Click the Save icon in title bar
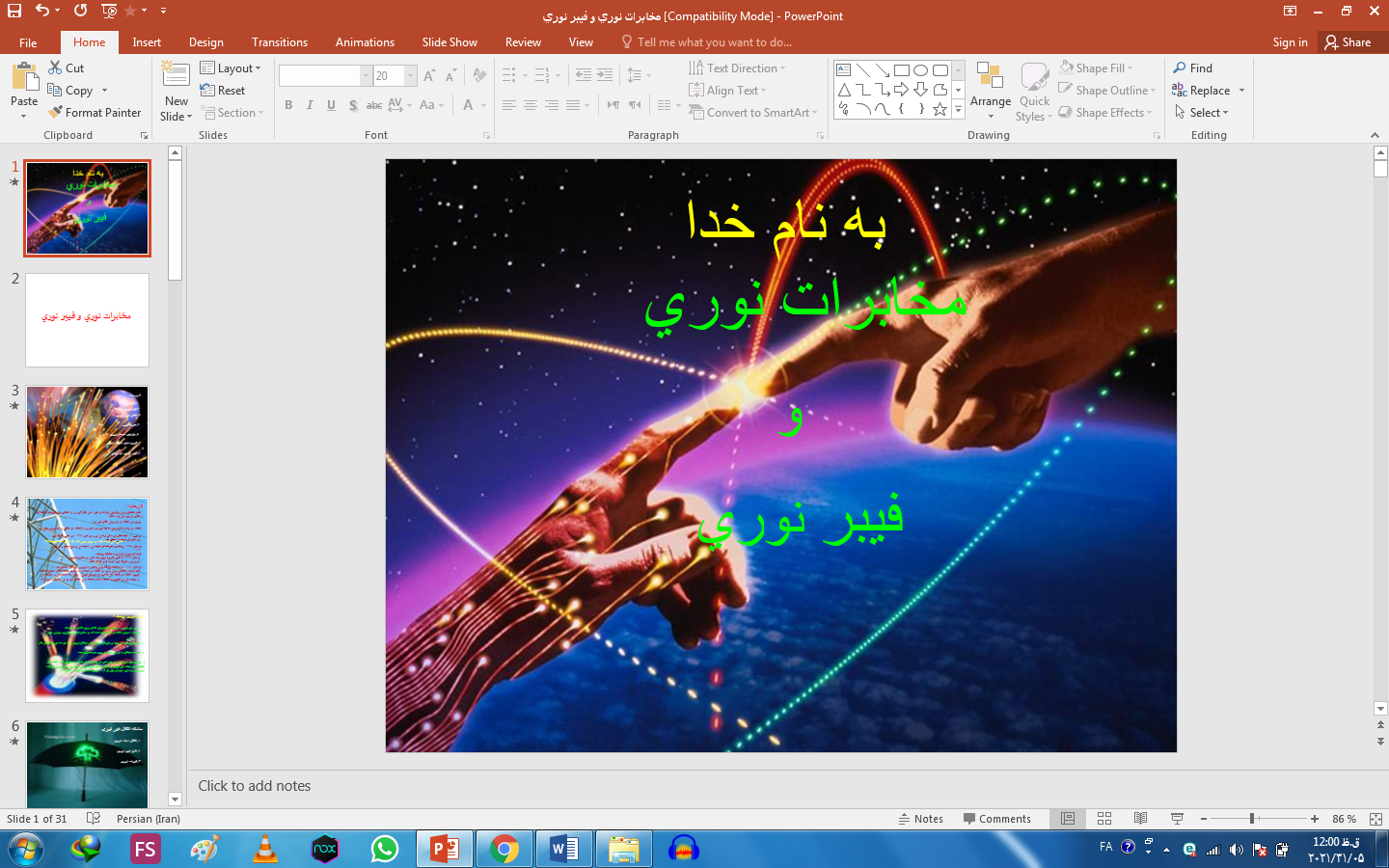The width and height of the screenshot is (1389, 868). (14, 11)
